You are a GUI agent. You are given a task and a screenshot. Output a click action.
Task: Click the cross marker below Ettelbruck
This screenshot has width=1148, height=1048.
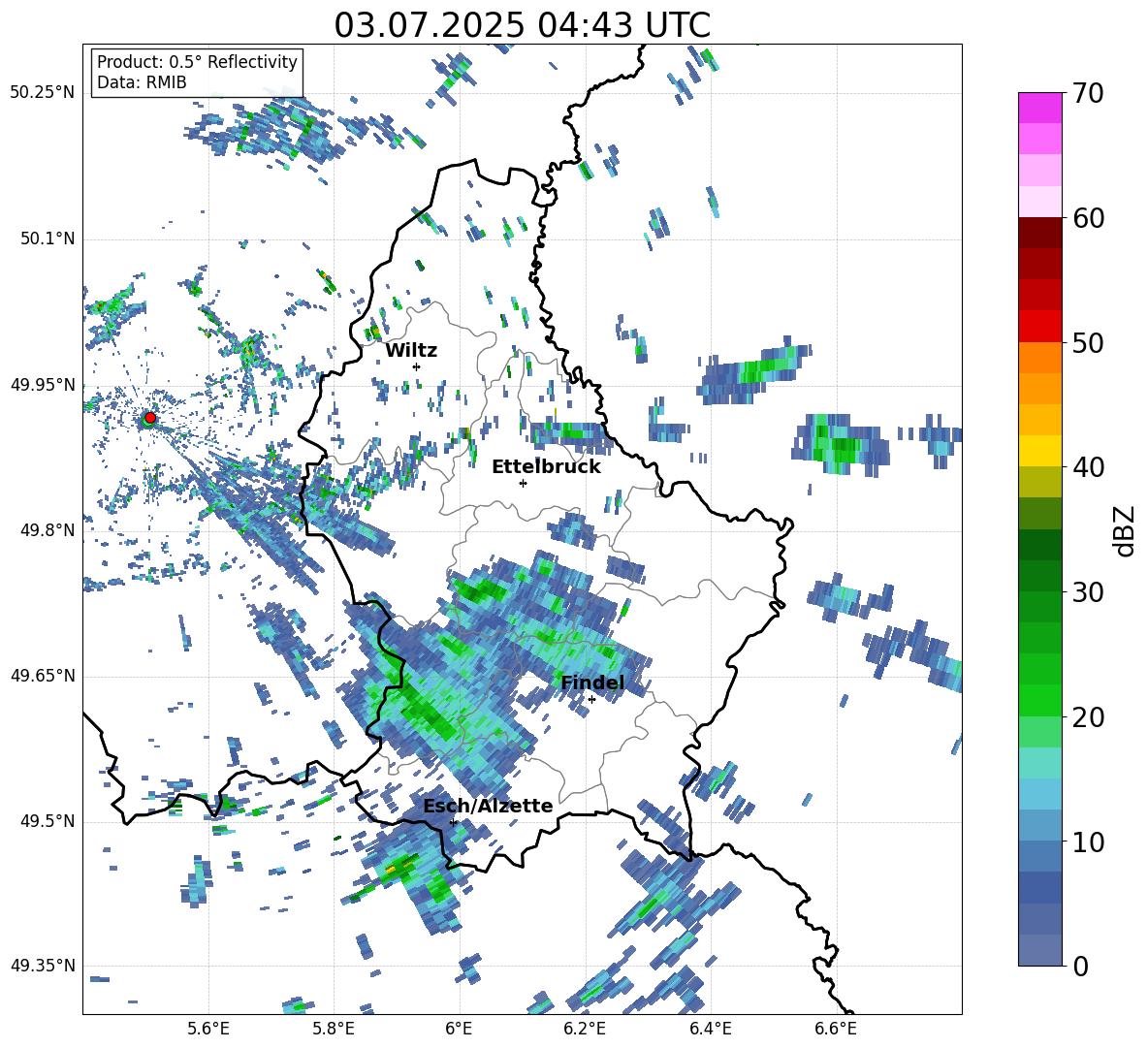(523, 483)
